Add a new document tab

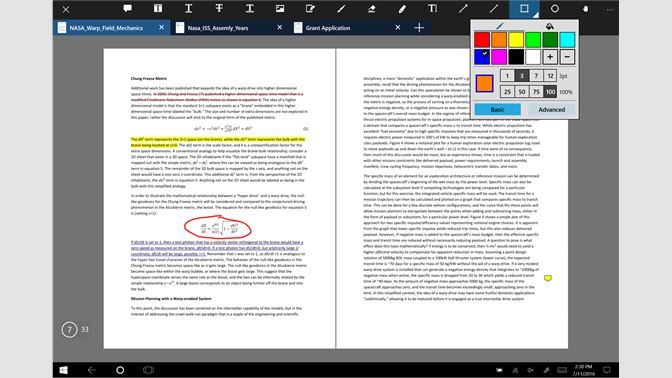point(419,28)
